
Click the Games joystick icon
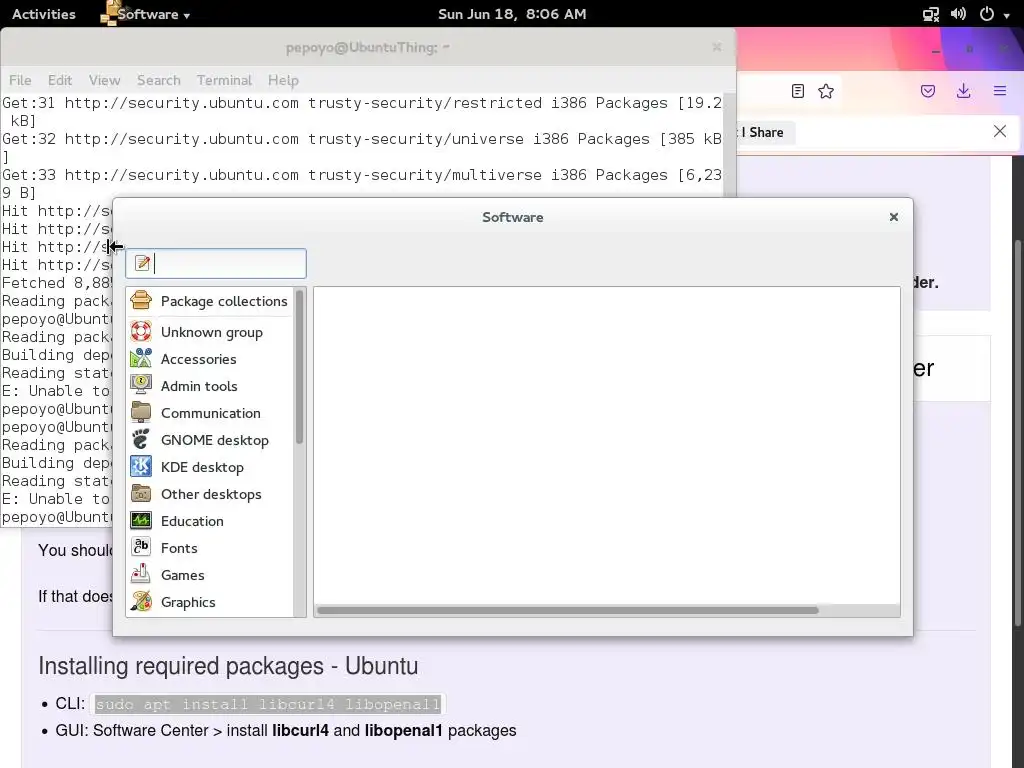coord(141,575)
